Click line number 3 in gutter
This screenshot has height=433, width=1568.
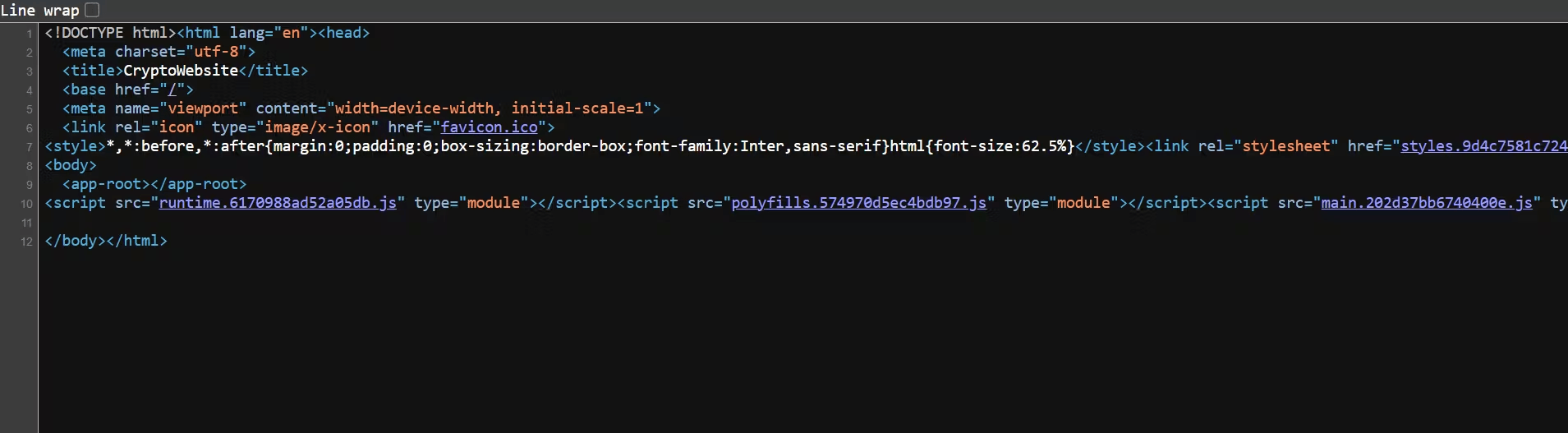point(29,71)
